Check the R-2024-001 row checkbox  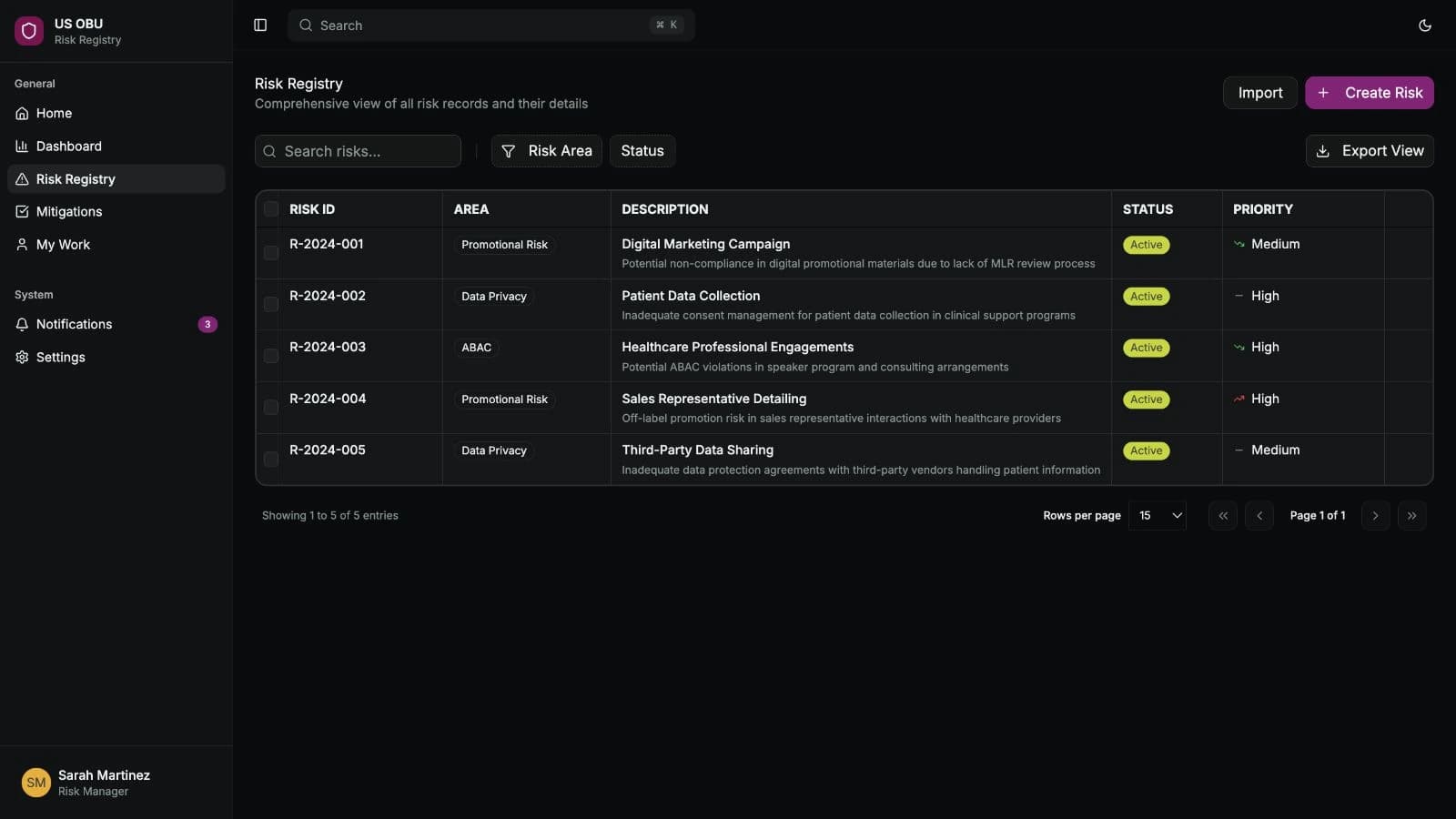click(x=271, y=253)
